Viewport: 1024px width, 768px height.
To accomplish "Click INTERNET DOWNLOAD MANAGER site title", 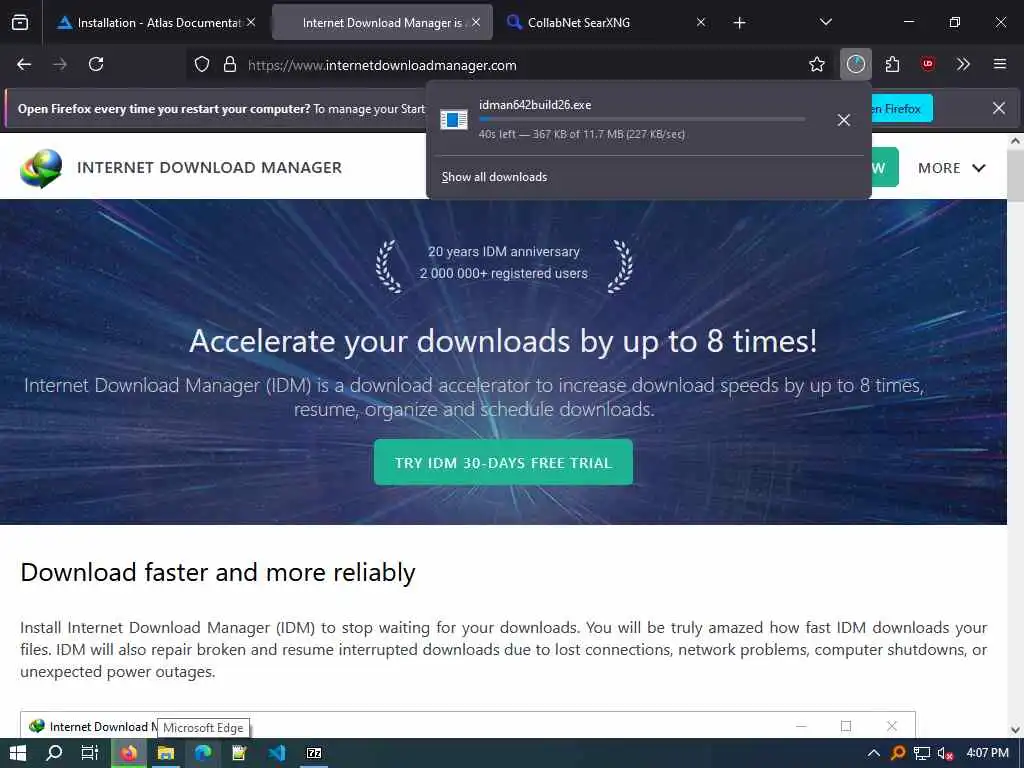I will pyautogui.click(x=209, y=168).
